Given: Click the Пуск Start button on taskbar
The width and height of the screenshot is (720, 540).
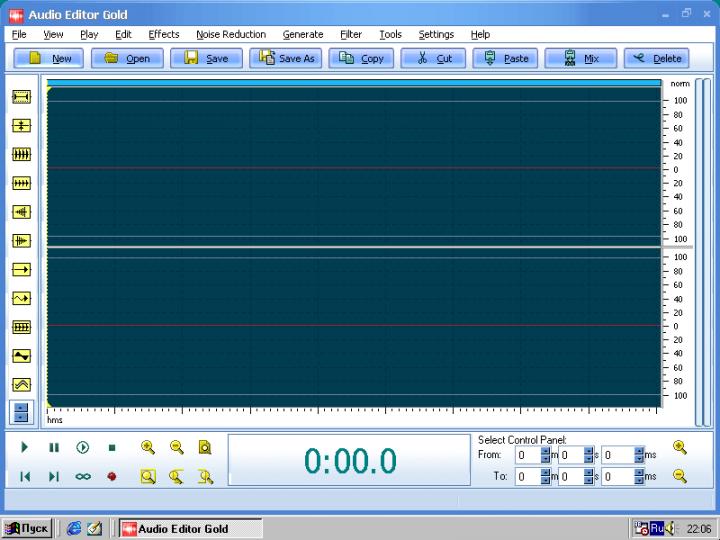Looking at the screenshot, I should (28, 528).
